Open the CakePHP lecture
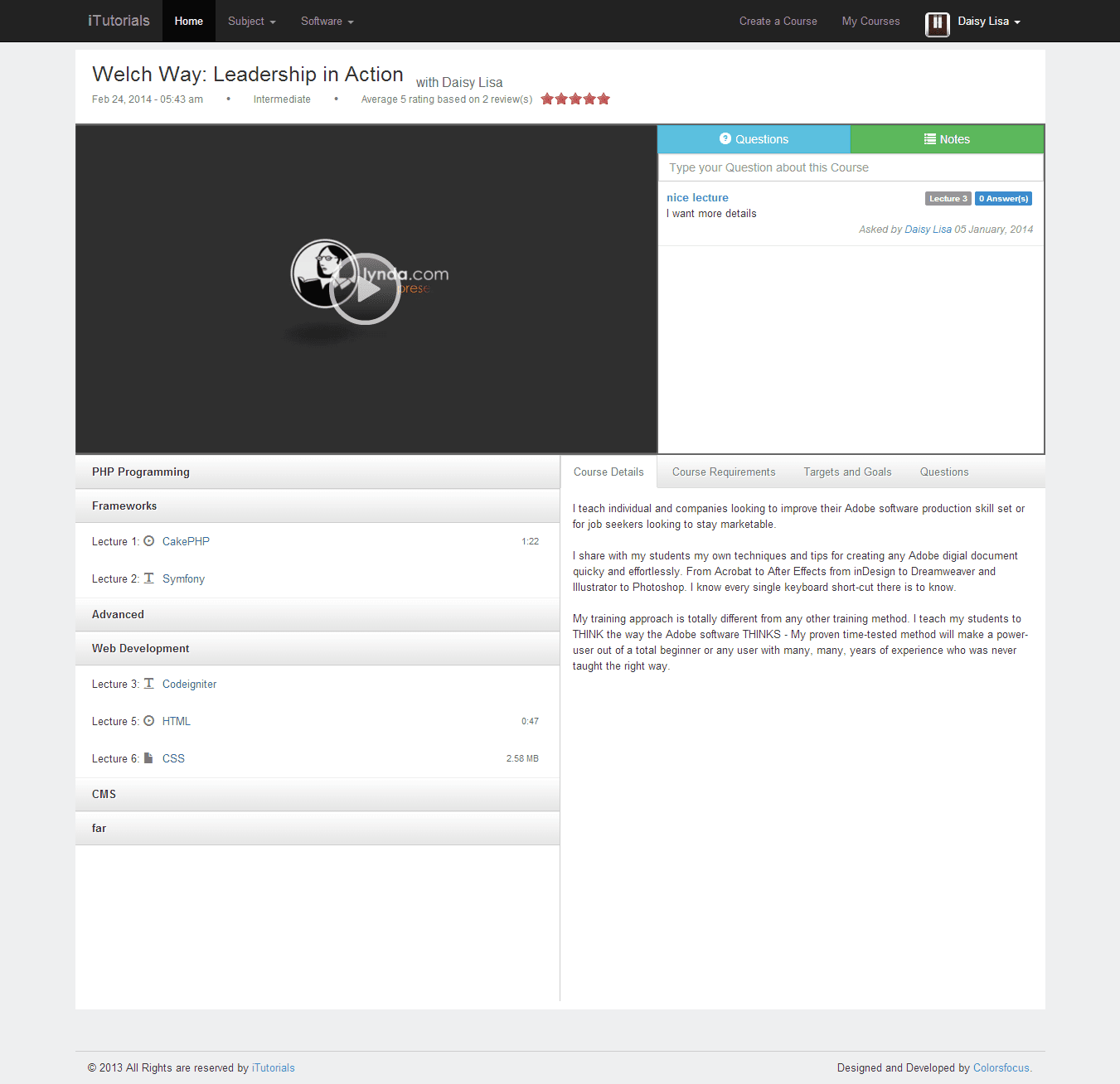This screenshot has height=1084, width=1120. pos(186,541)
